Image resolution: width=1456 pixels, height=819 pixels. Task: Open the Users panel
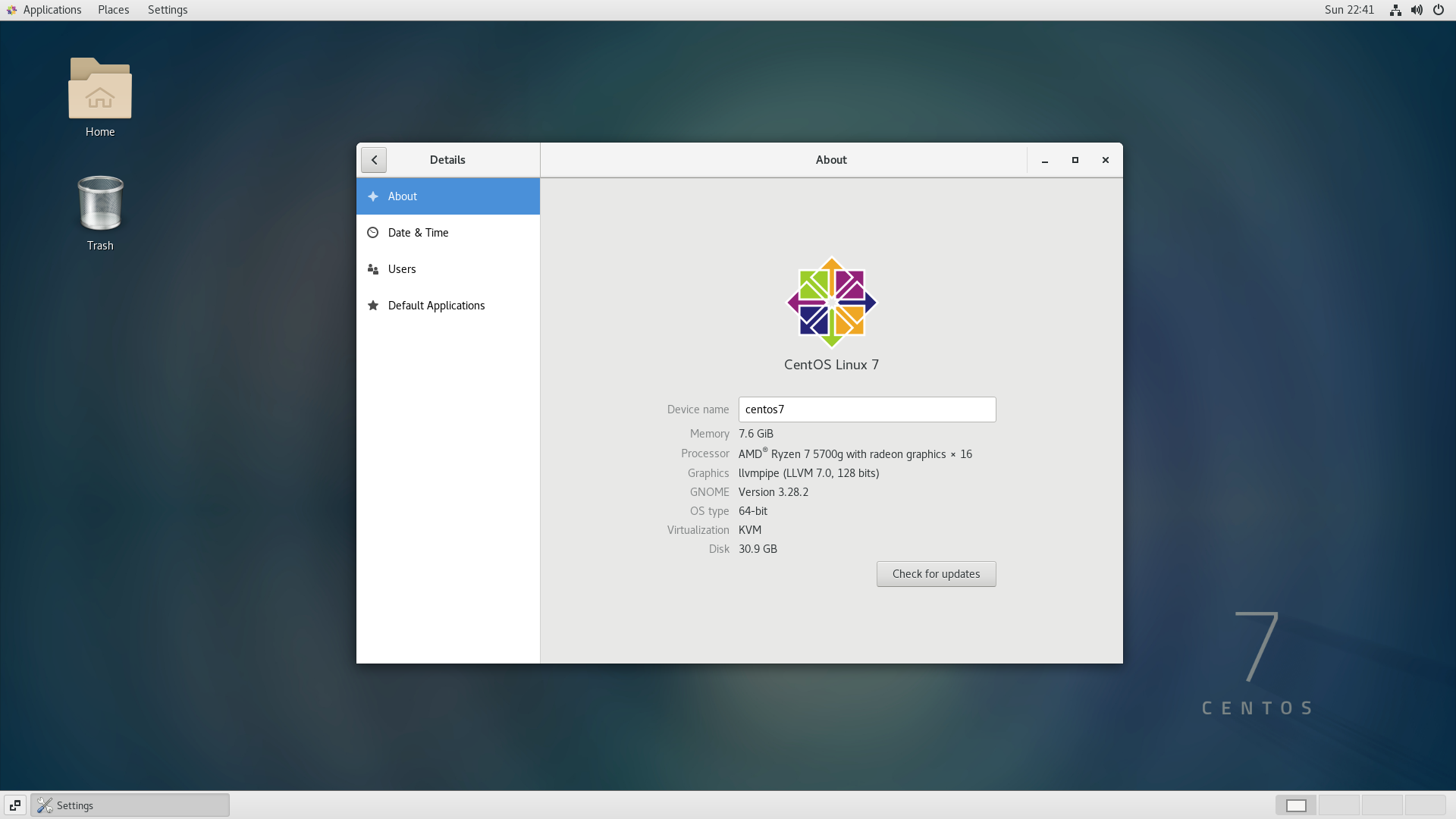tap(447, 269)
